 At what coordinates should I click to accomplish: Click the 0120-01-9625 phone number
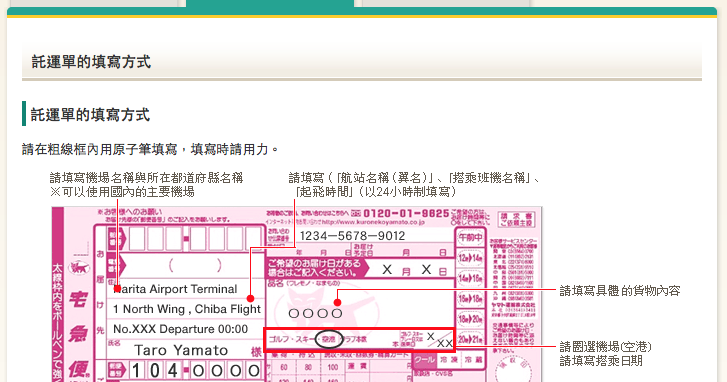pos(406,214)
